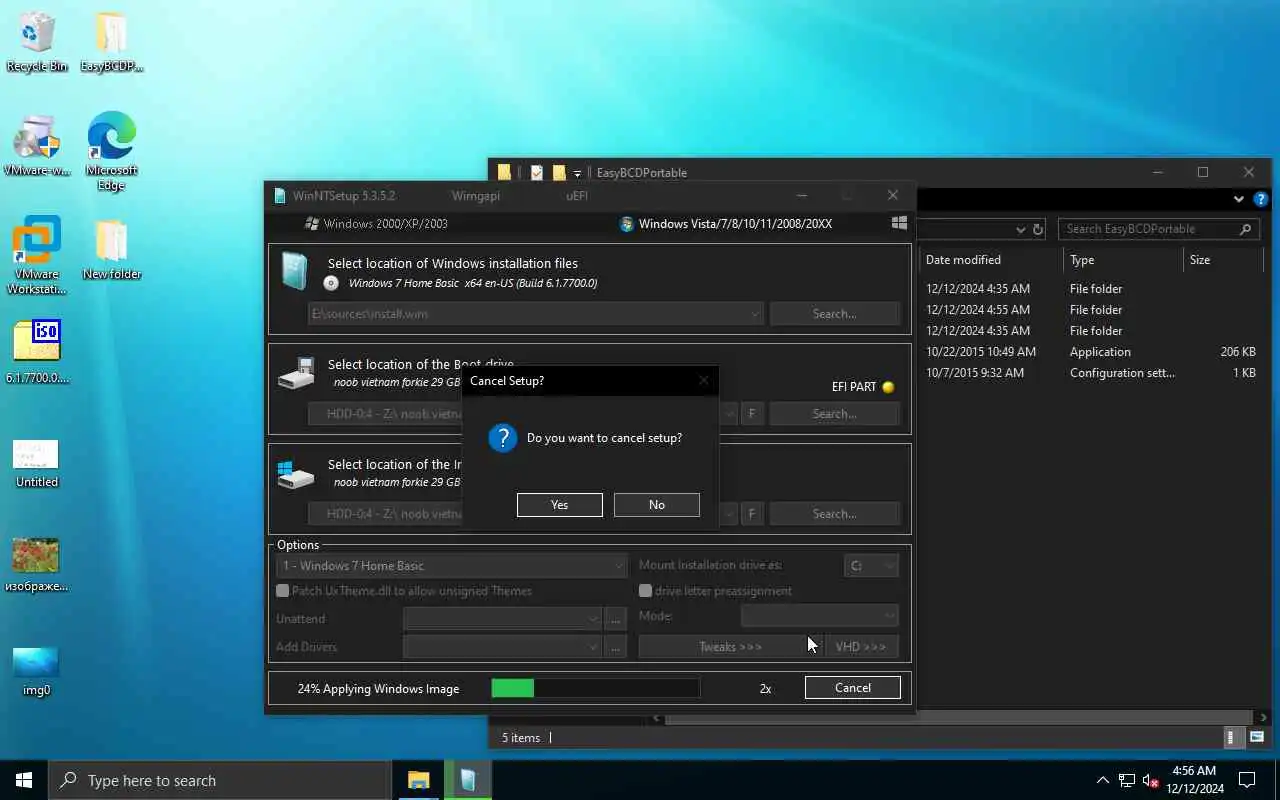Open Tweaks >>> options
Viewport: 1280px width, 800px height.
[x=730, y=647]
